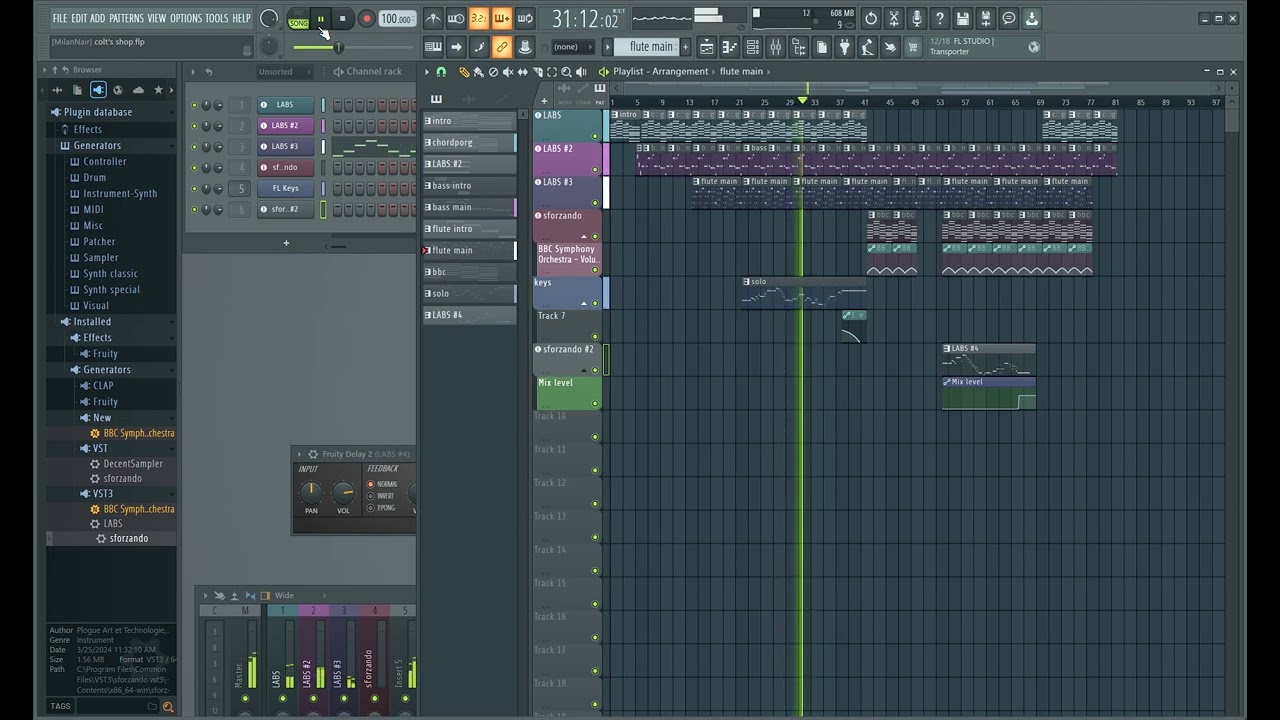The width and height of the screenshot is (1280, 720).
Task: Open the 'flute main' pattern selector dropdown
Action: point(650,47)
